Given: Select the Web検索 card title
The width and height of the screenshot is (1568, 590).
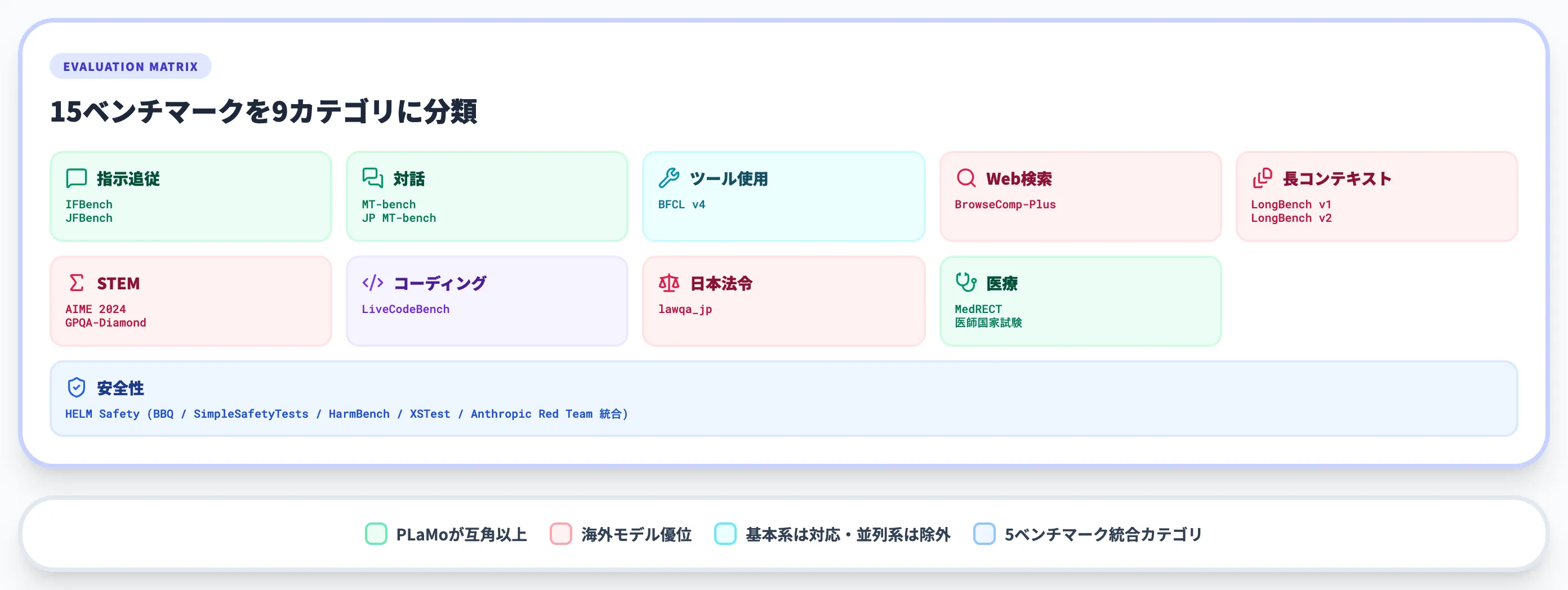Looking at the screenshot, I should pyautogui.click(x=1019, y=179).
